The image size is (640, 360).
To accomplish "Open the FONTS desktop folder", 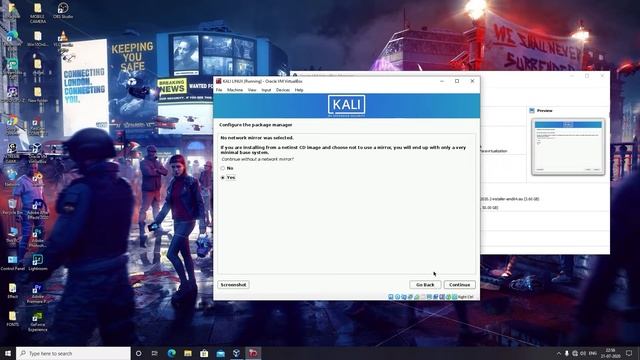I will click(12, 318).
